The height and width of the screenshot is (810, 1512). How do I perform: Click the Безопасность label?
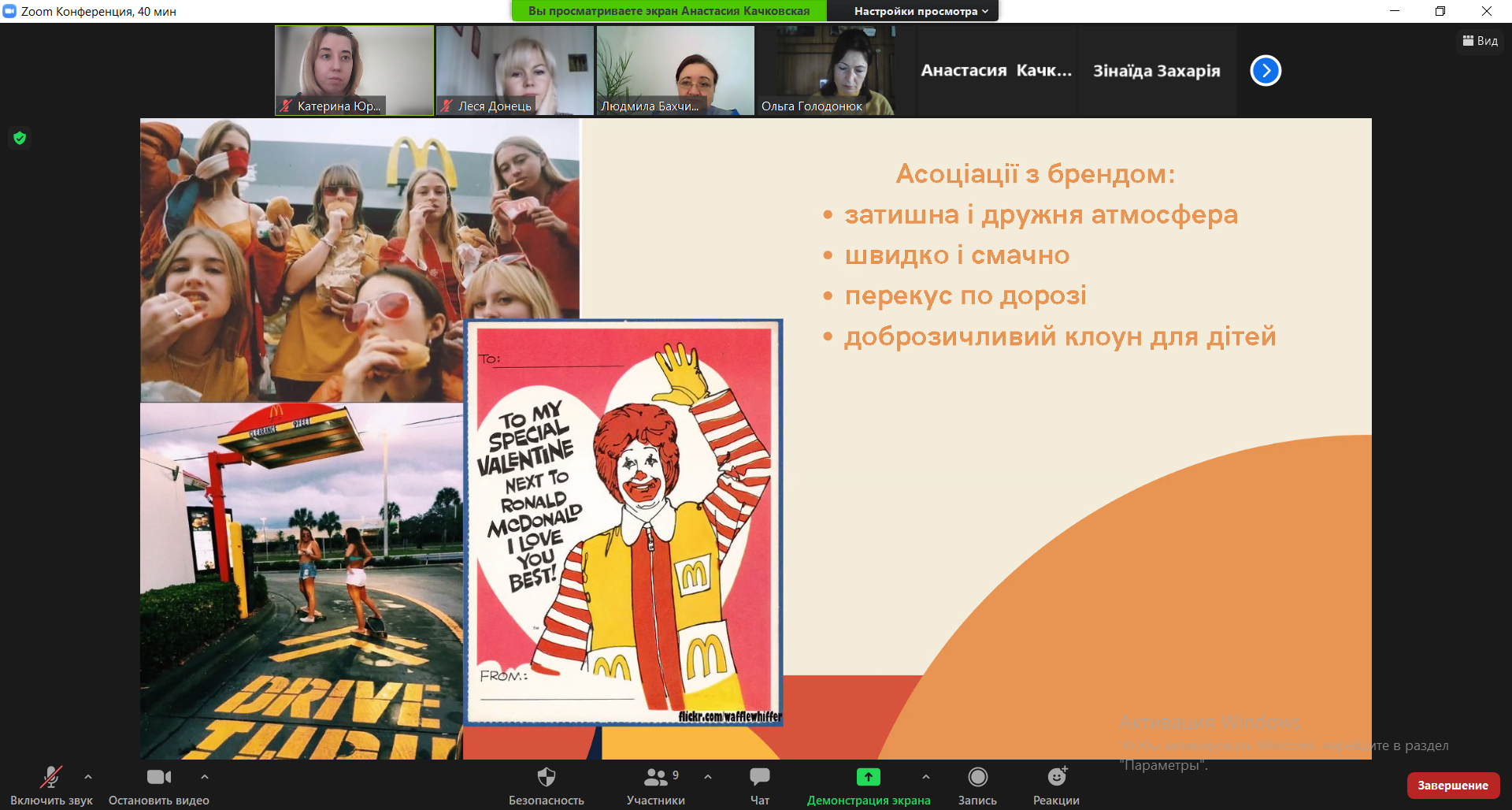[546, 800]
